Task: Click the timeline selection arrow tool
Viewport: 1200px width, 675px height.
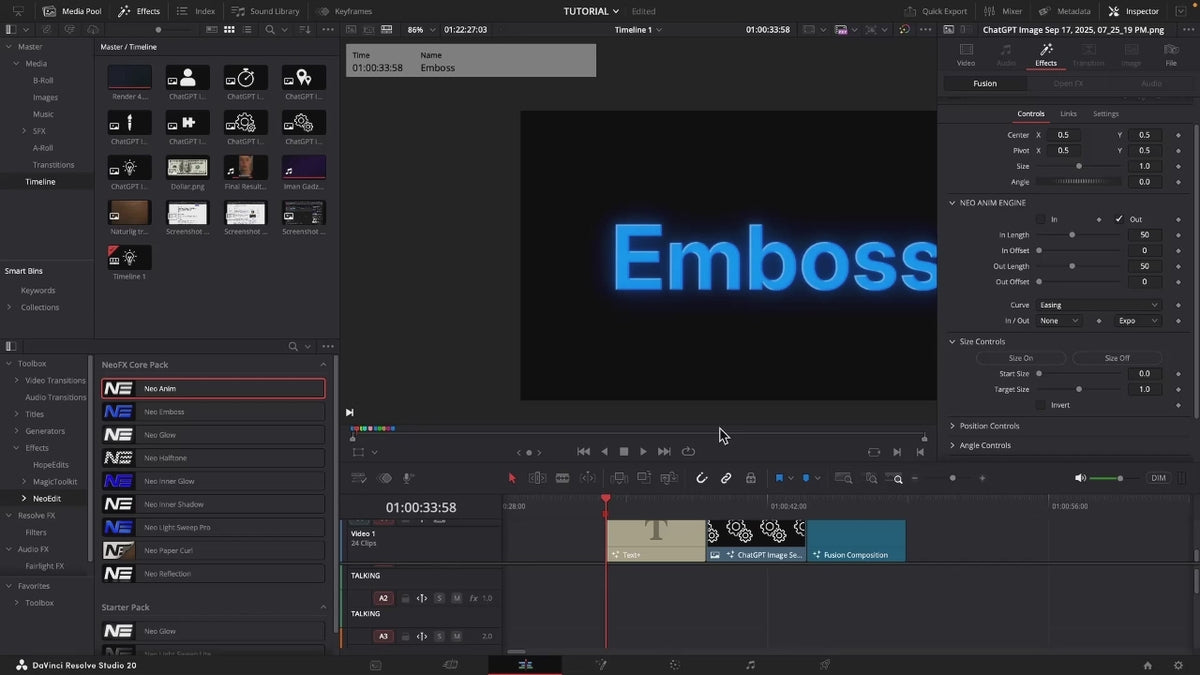Action: tap(512, 478)
